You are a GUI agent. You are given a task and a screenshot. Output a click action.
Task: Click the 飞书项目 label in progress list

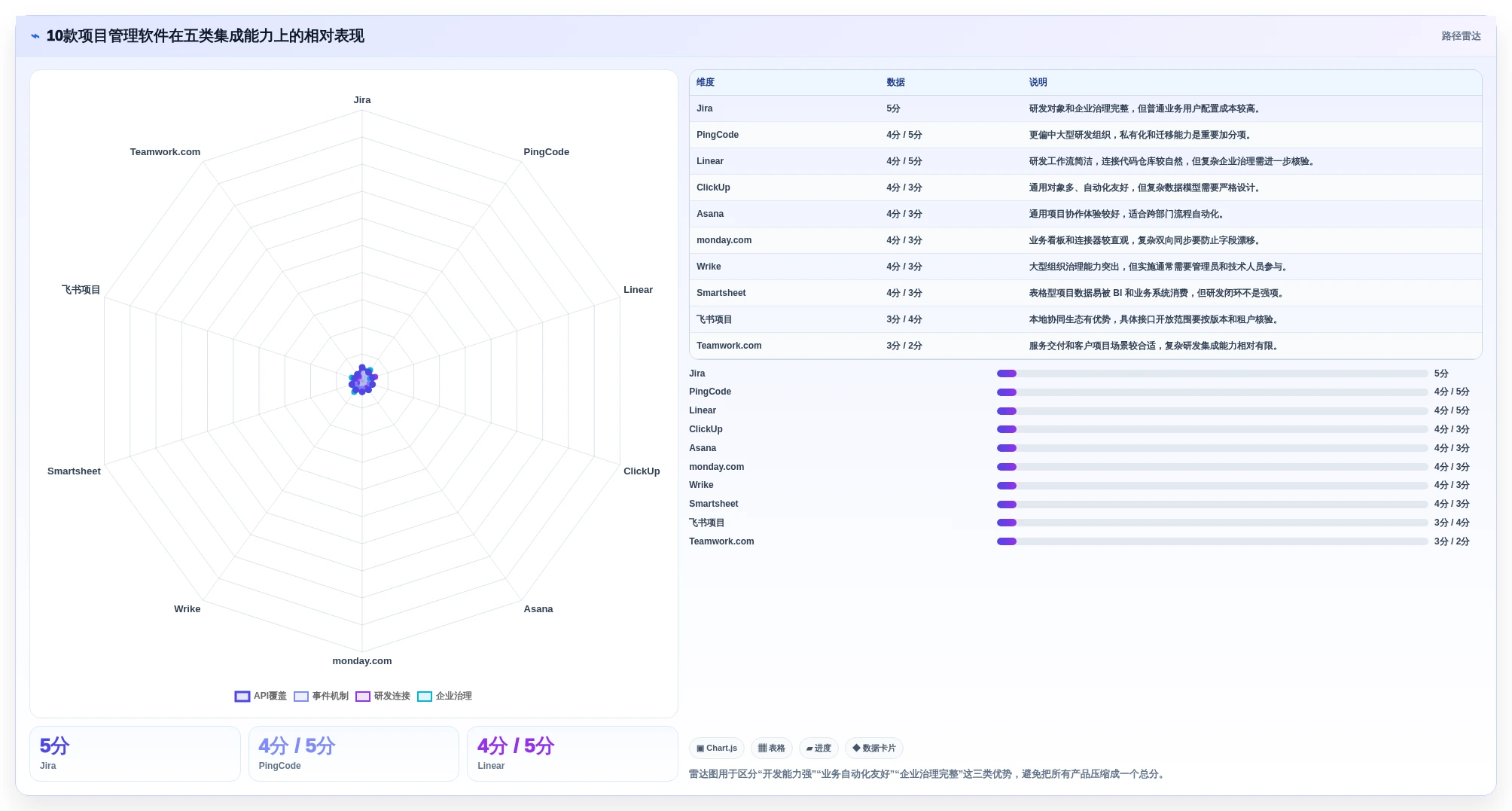pyautogui.click(x=706, y=523)
